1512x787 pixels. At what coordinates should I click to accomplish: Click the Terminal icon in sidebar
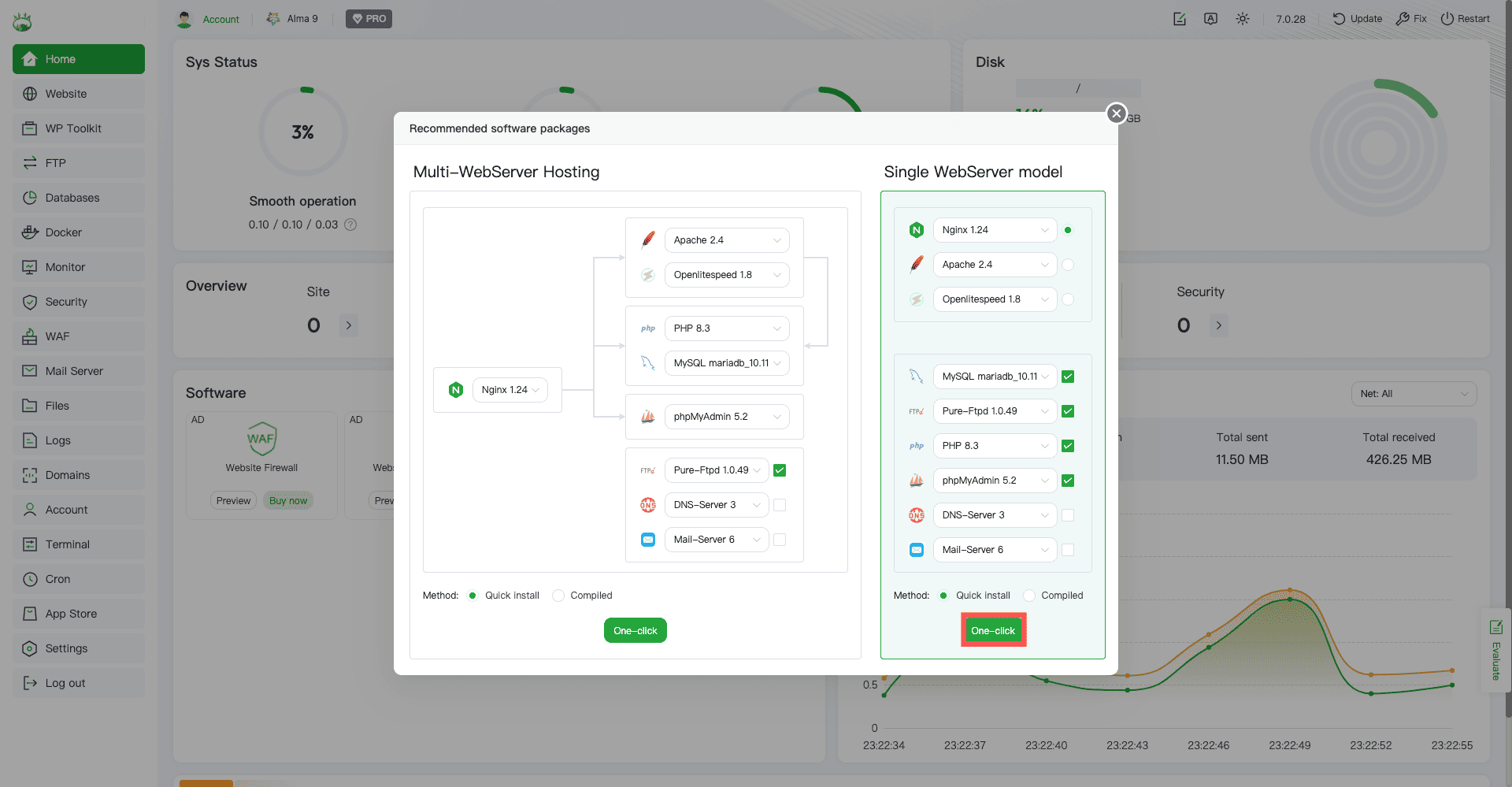(x=30, y=544)
